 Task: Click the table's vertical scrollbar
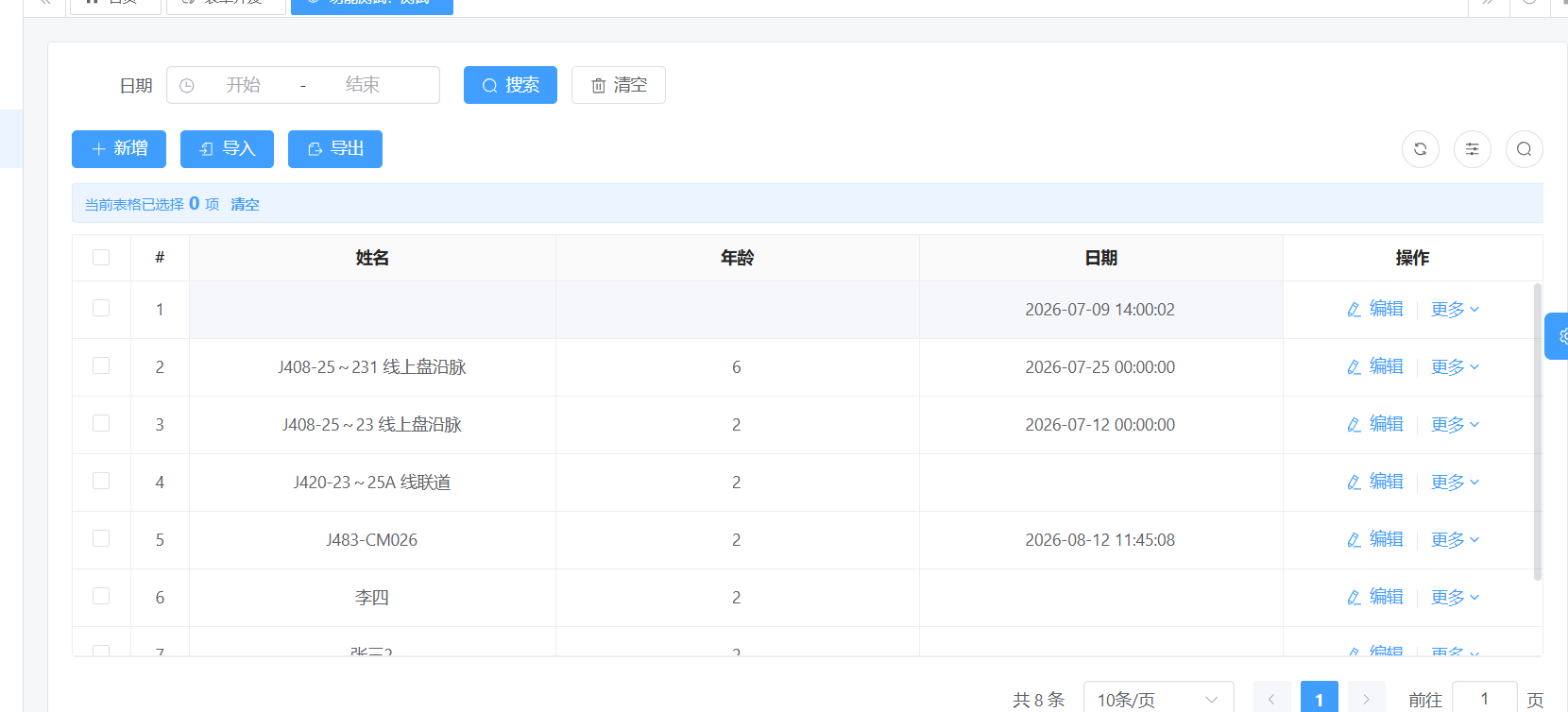coord(1538,432)
